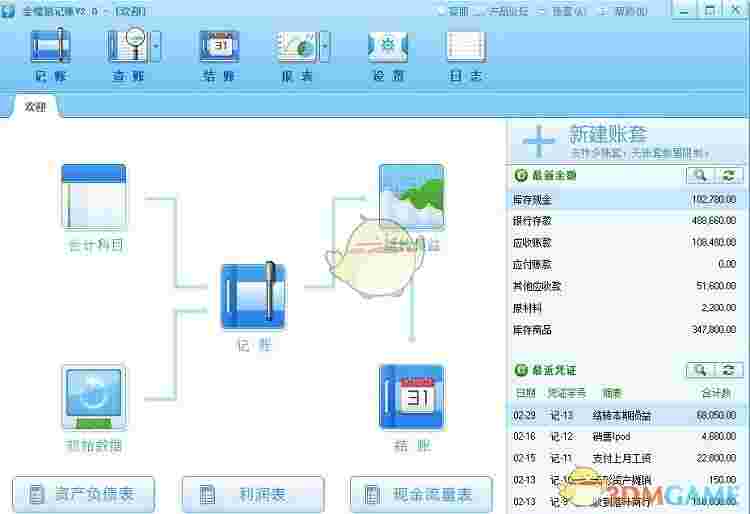Open the 报表 toolbar icon

tap(297, 46)
